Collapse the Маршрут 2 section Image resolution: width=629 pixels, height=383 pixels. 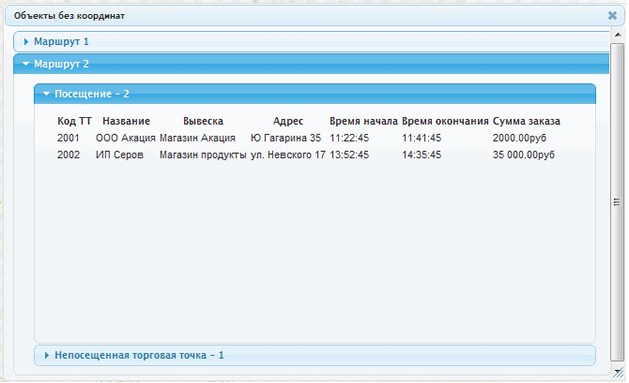click(x=311, y=64)
